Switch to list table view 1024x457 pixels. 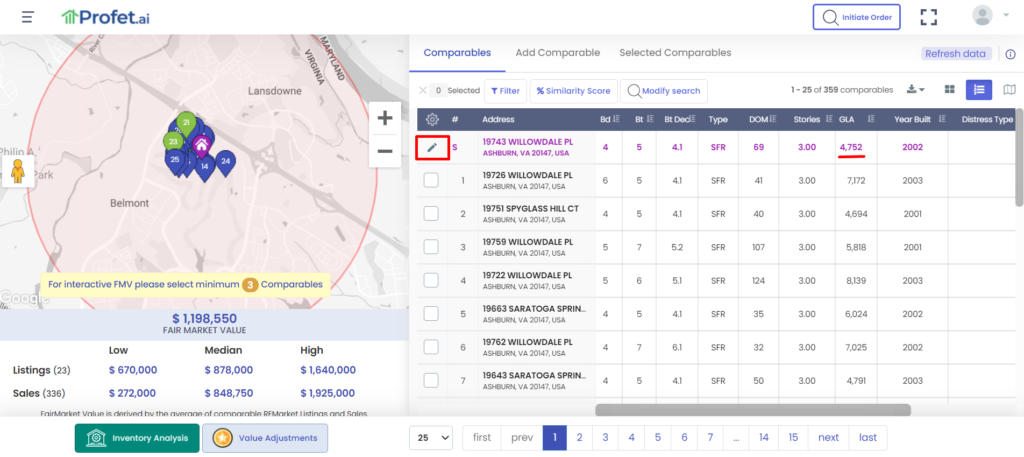[979, 89]
